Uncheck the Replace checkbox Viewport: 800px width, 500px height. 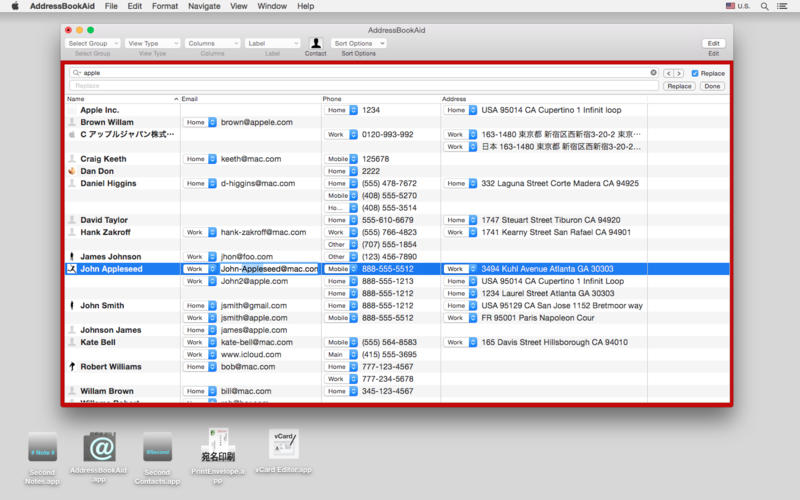[695, 73]
